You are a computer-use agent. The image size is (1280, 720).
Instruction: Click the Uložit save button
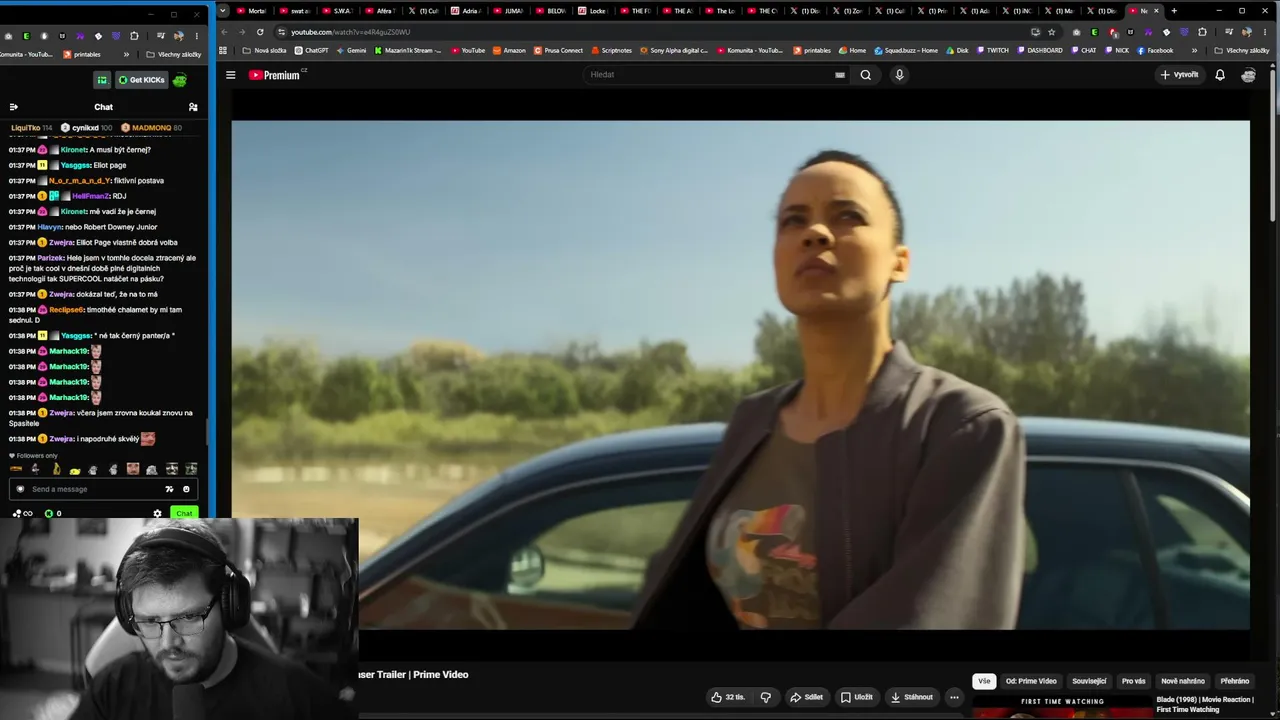coord(857,697)
